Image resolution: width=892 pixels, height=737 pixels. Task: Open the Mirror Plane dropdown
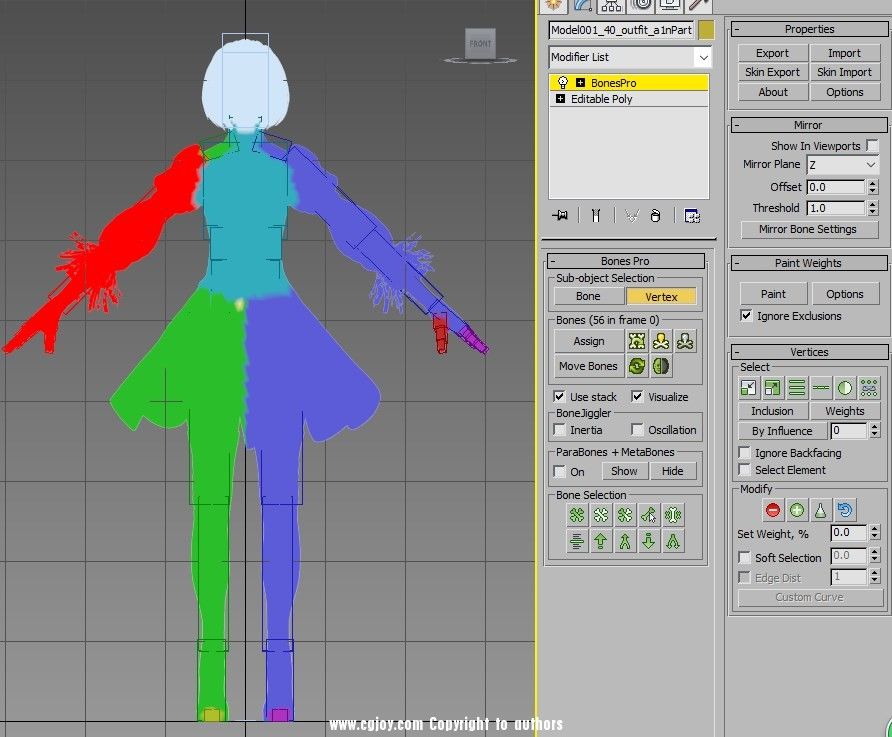click(843, 165)
